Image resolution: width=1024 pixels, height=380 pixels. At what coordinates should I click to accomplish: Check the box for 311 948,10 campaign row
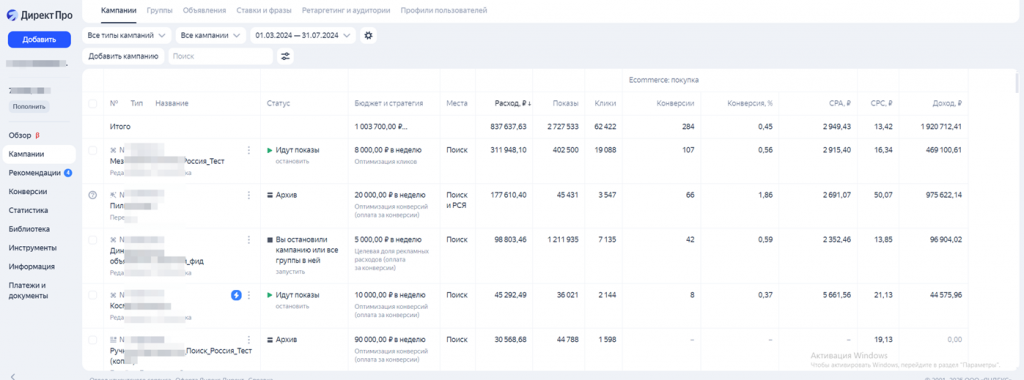click(92, 150)
